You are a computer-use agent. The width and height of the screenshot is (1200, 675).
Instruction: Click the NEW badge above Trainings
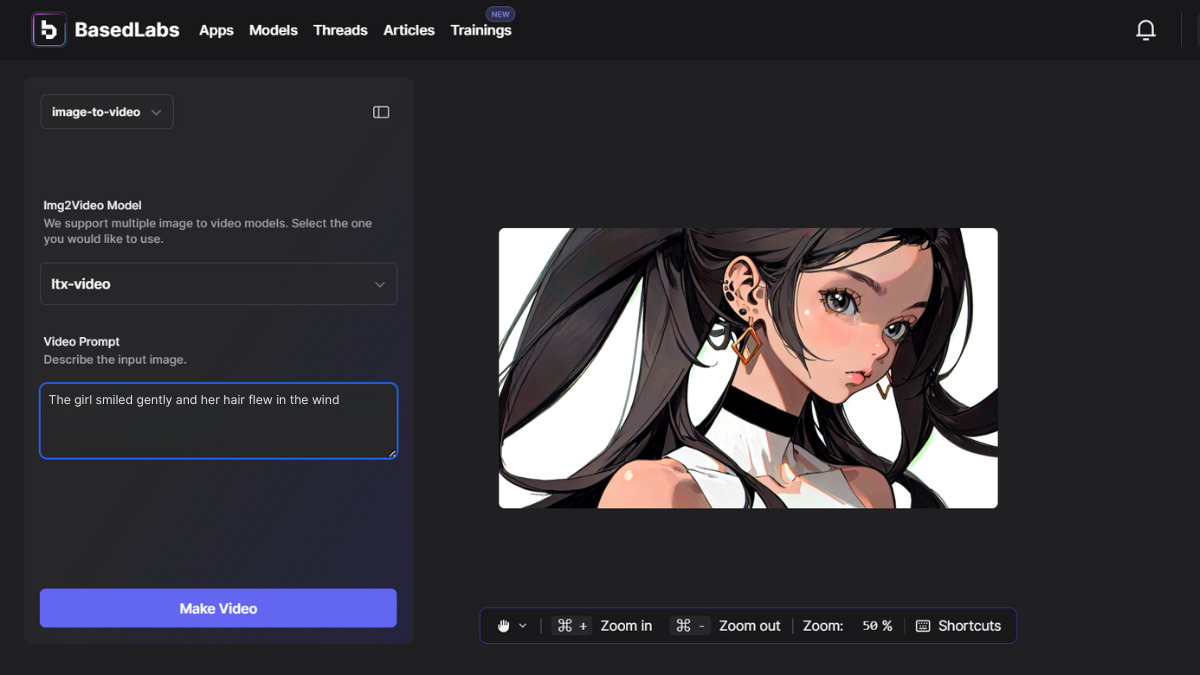click(499, 14)
